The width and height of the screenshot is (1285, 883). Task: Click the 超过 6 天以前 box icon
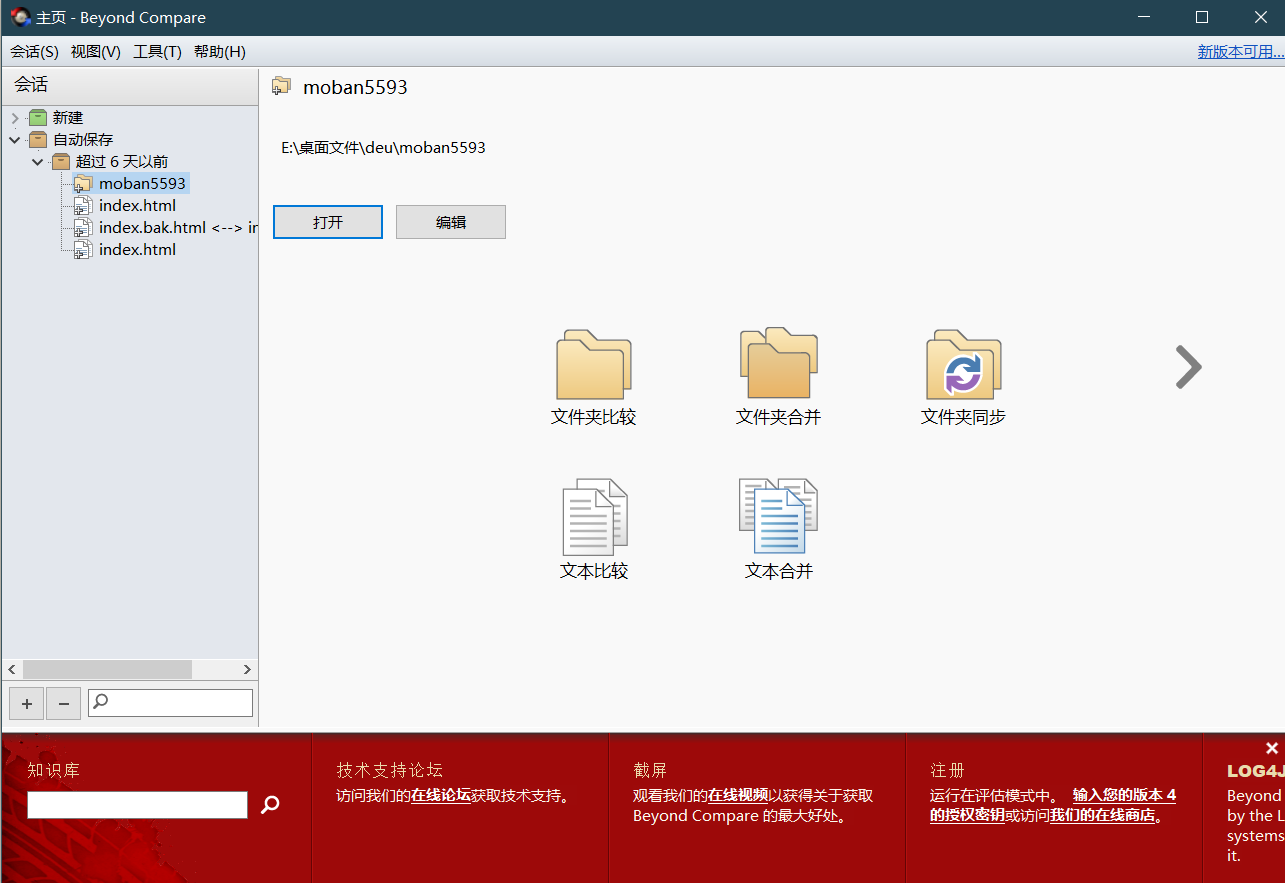click(61, 162)
